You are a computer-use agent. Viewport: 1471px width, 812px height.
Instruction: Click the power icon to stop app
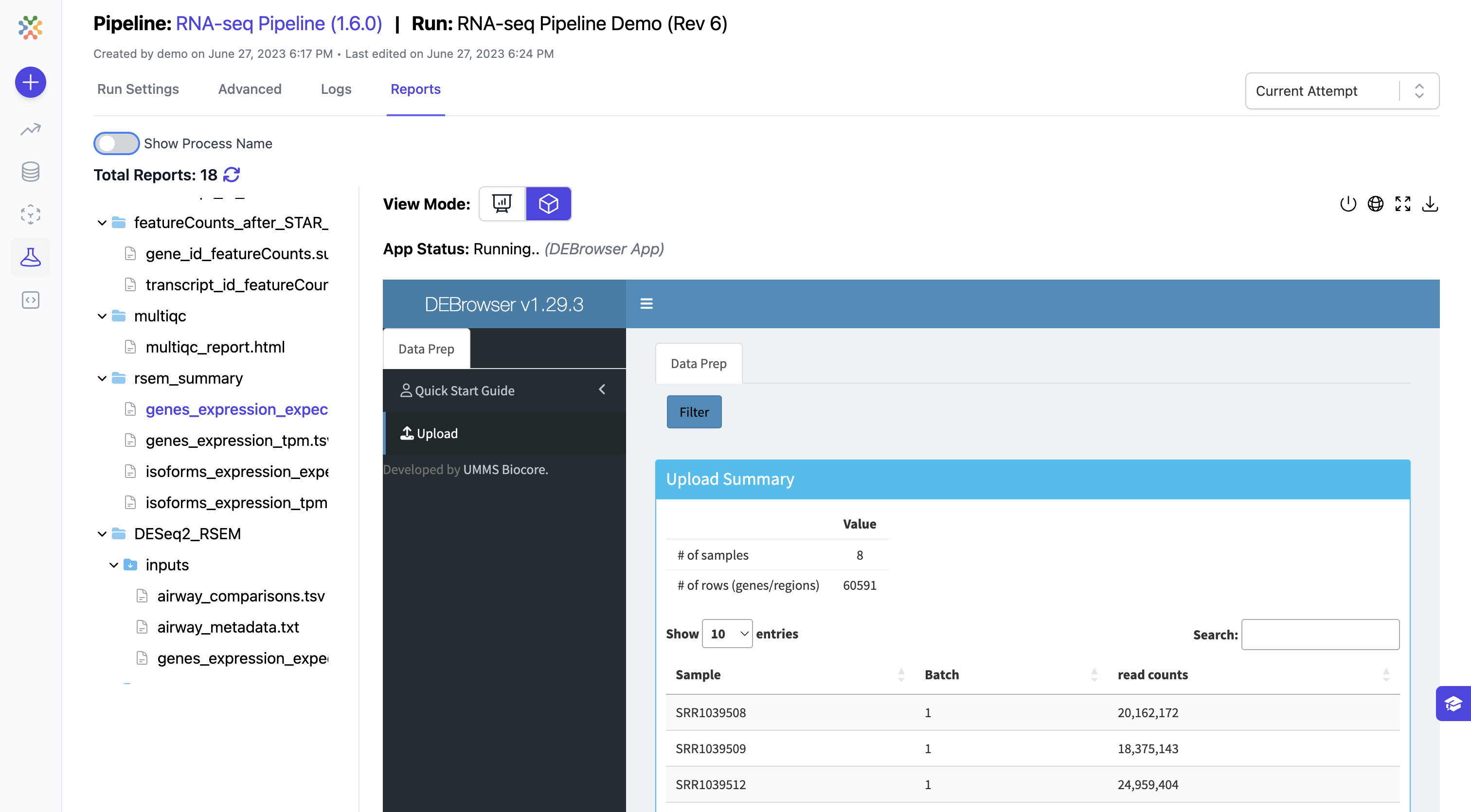pyautogui.click(x=1347, y=204)
